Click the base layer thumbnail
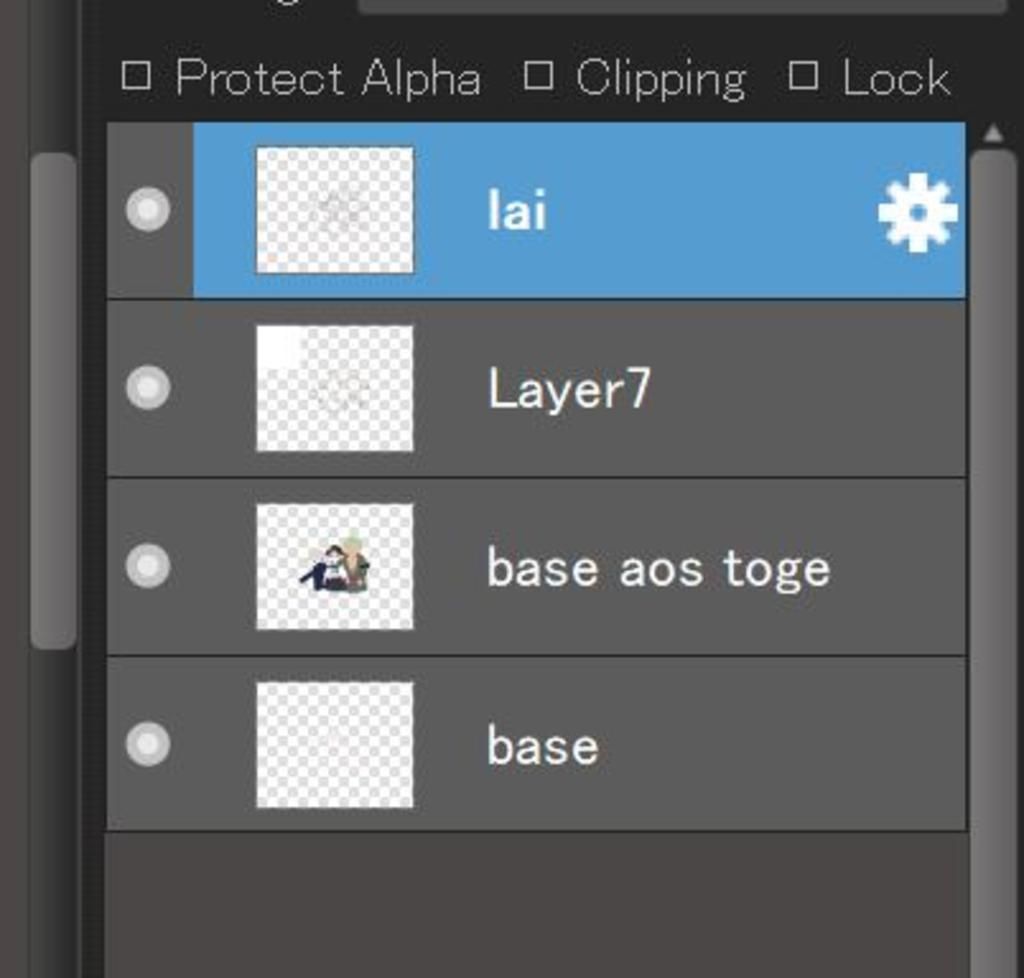The image size is (1024, 978). [334, 744]
